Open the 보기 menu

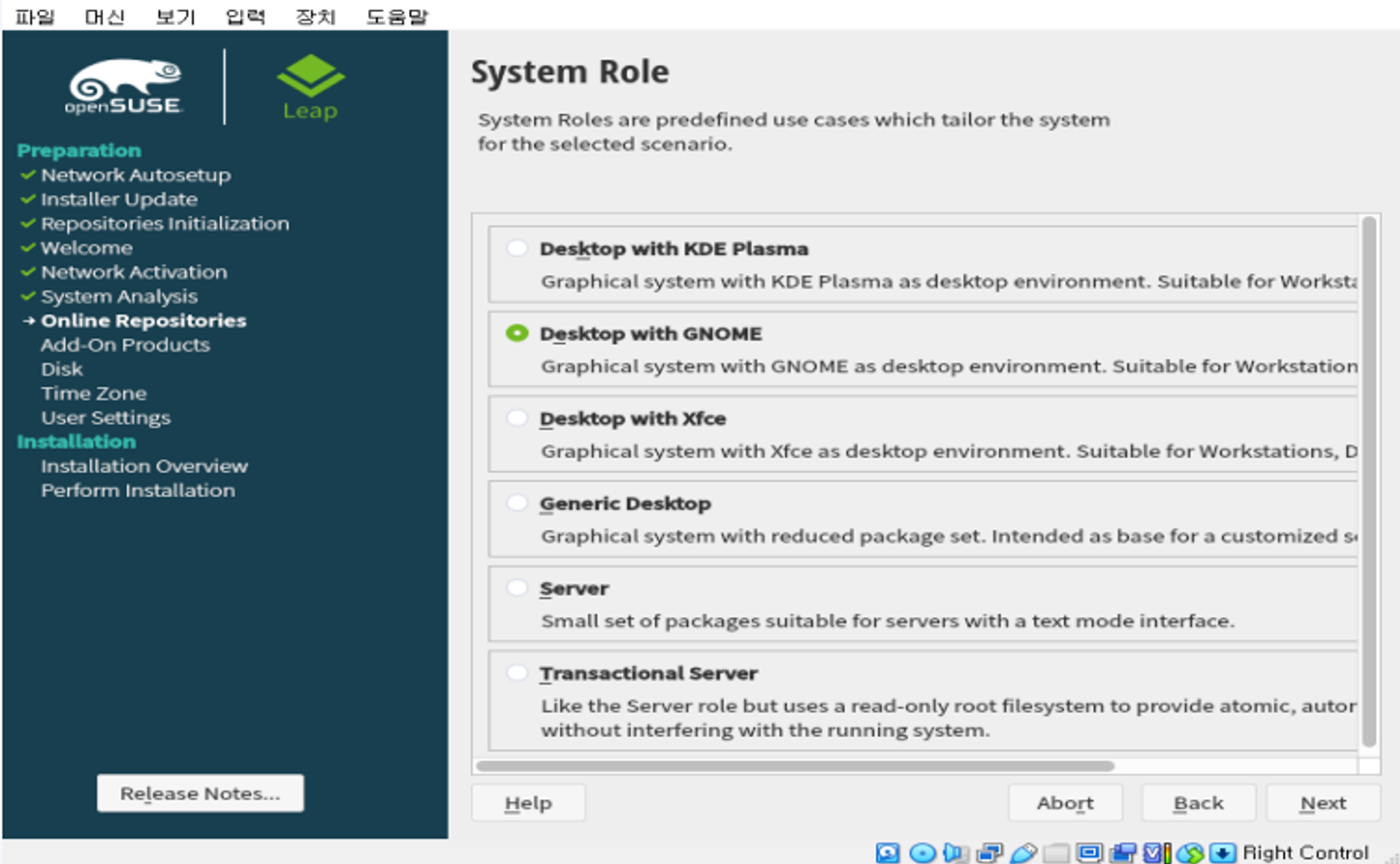[175, 17]
